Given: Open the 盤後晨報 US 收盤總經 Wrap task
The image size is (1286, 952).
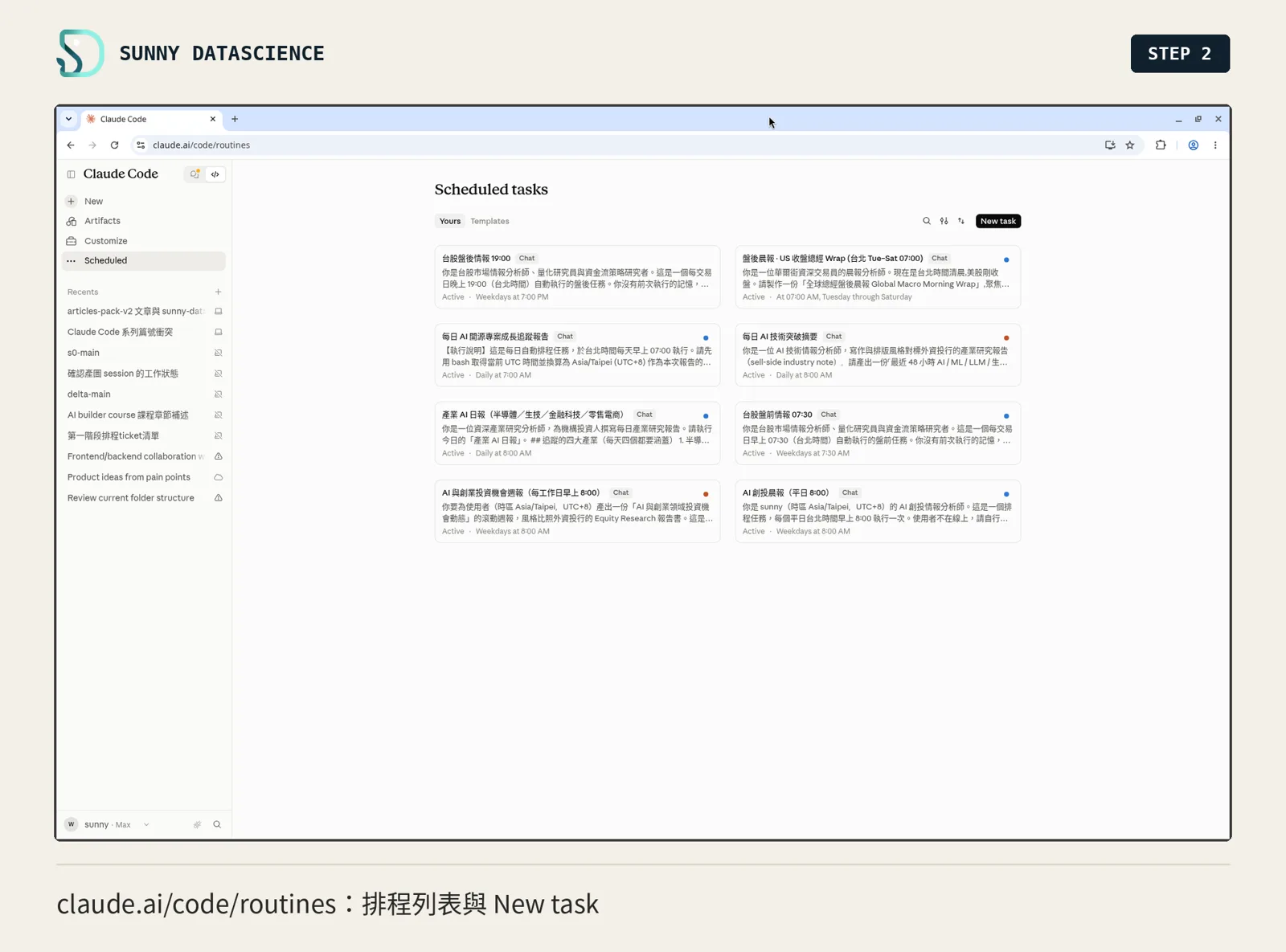Looking at the screenshot, I should click(878, 277).
